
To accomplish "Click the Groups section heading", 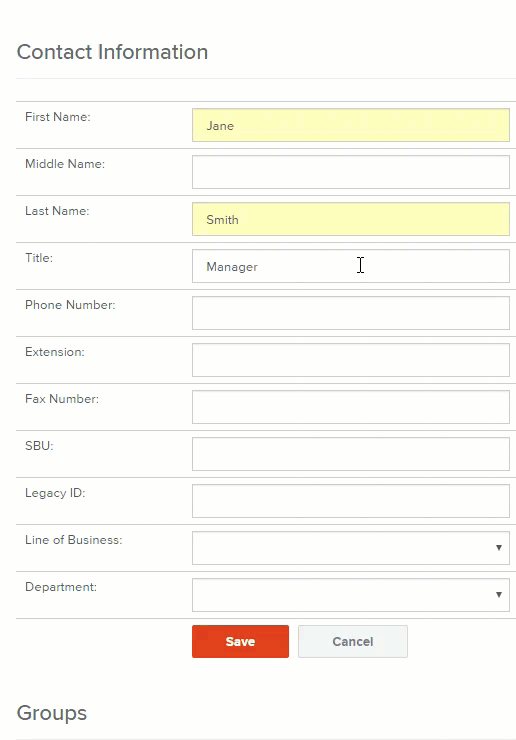I will click(52, 713).
